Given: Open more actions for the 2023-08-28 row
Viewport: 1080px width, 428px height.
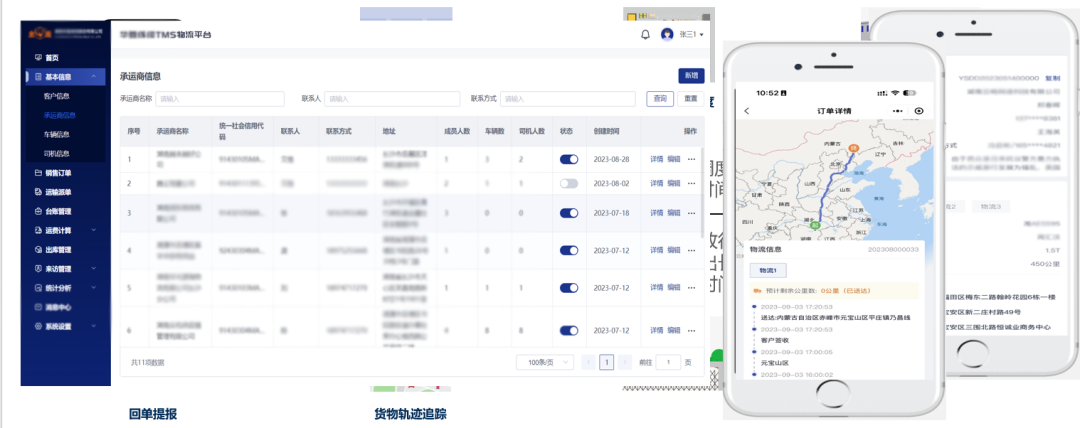Looking at the screenshot, I should click(x=692, y=159).
